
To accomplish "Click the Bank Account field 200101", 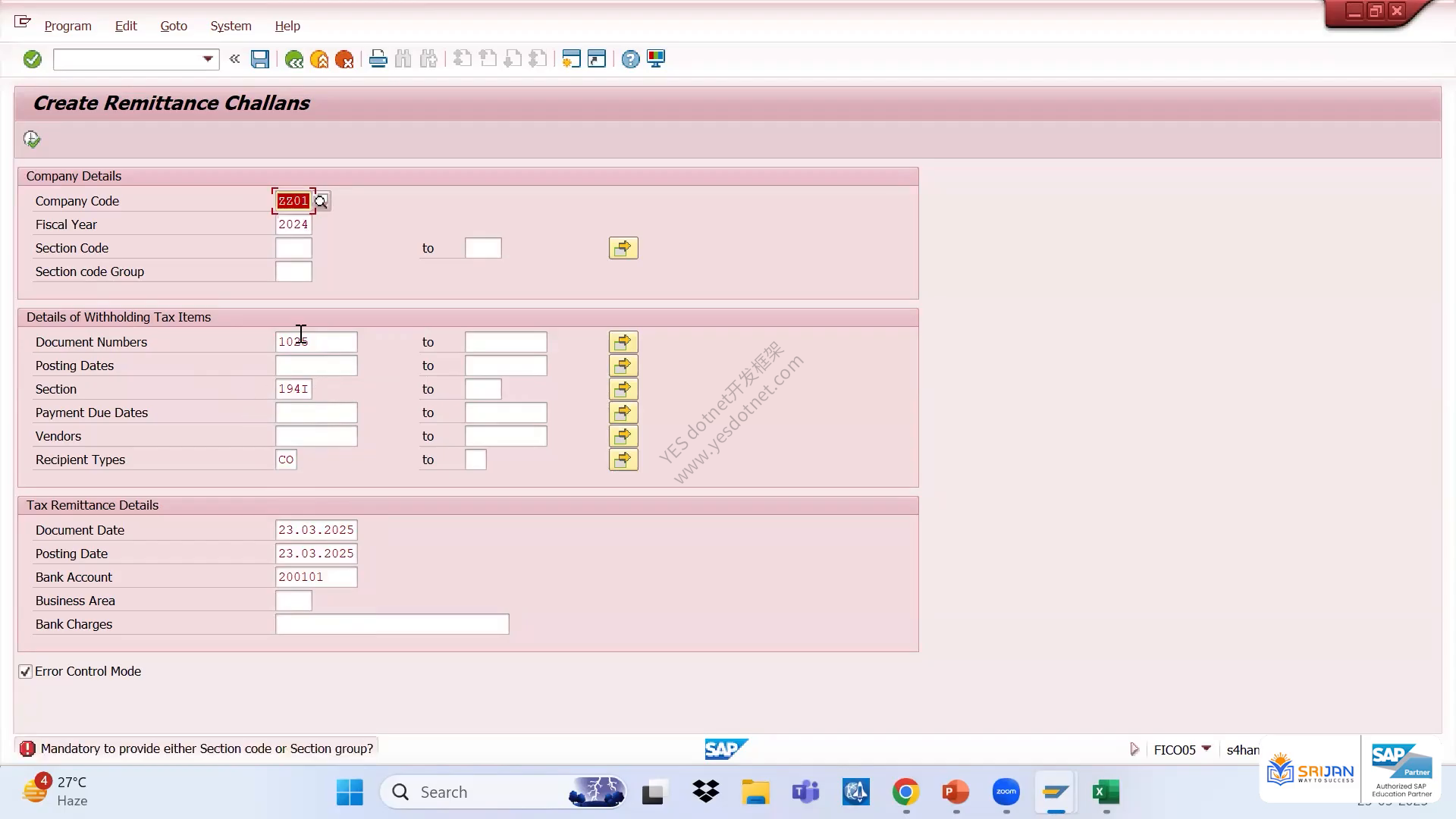I will click(x=316, y=577).
